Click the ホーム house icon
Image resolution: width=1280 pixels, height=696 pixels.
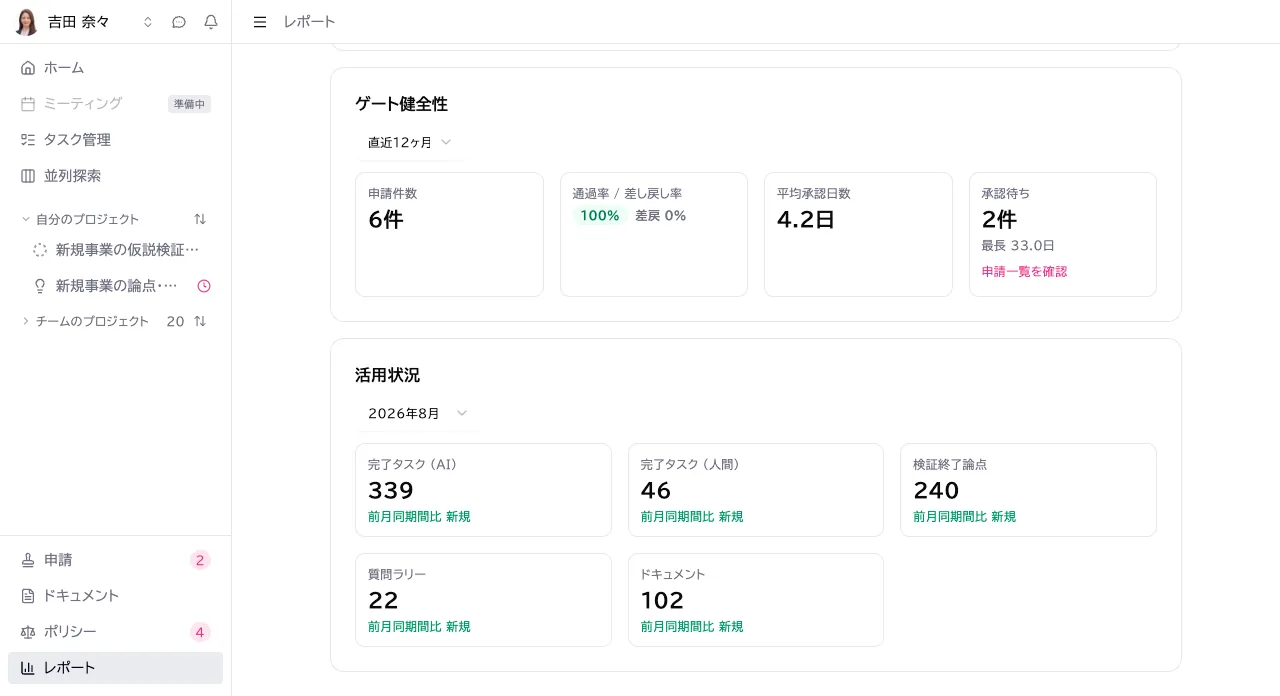28,68
